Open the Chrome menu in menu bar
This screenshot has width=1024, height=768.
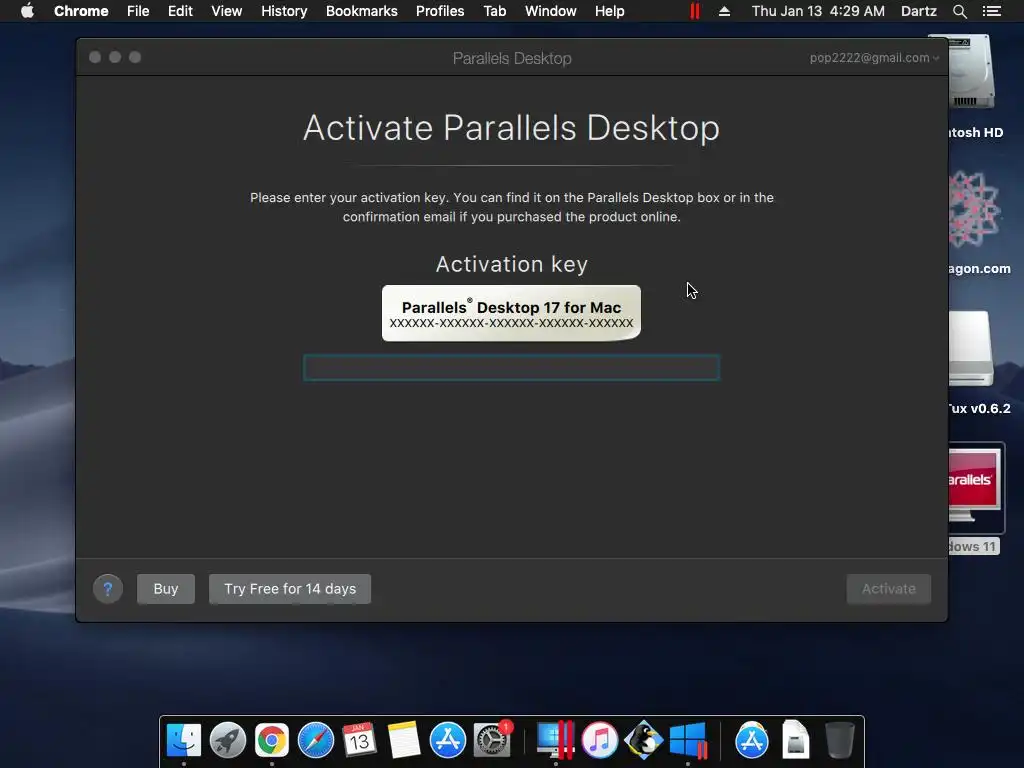pos(81,11)
